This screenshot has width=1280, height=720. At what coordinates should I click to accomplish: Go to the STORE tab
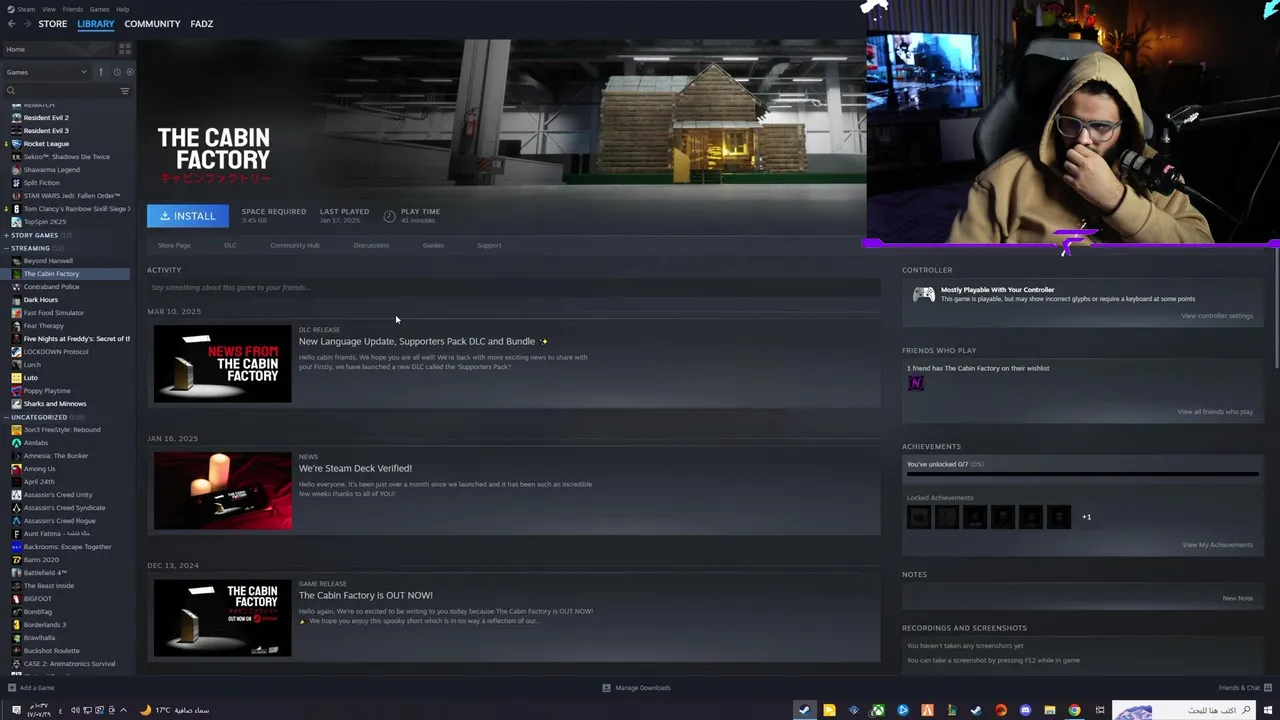click(x=53, y=24)
